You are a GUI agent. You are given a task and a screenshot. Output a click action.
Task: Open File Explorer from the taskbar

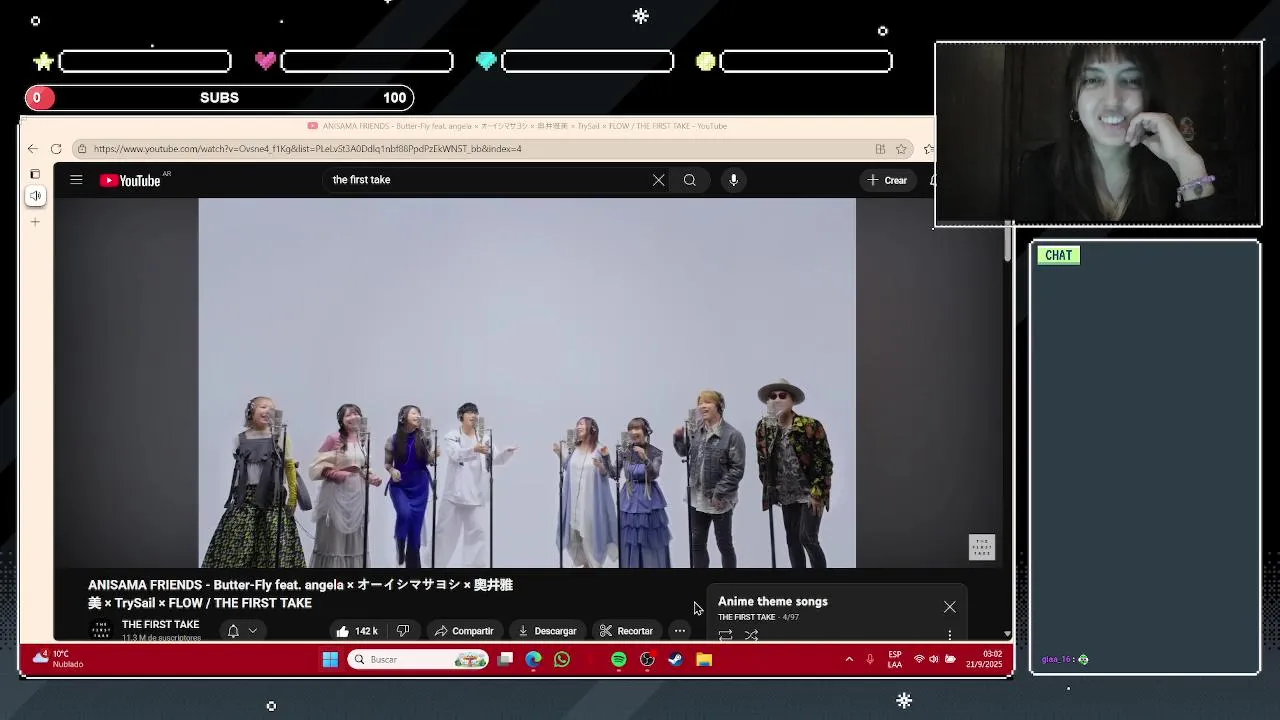(x=704, y=660)
